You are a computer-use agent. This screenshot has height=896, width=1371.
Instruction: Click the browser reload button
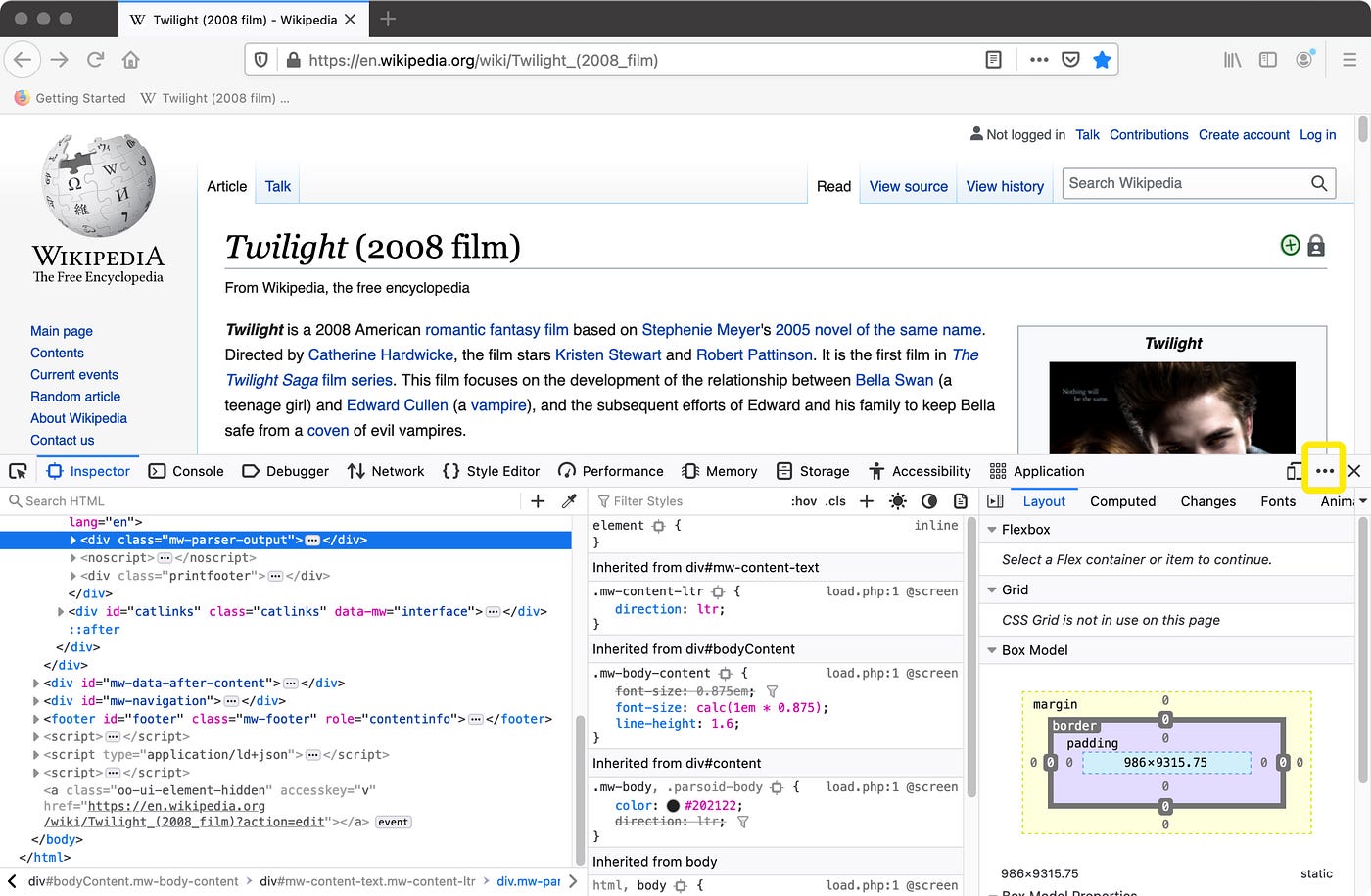95,60
